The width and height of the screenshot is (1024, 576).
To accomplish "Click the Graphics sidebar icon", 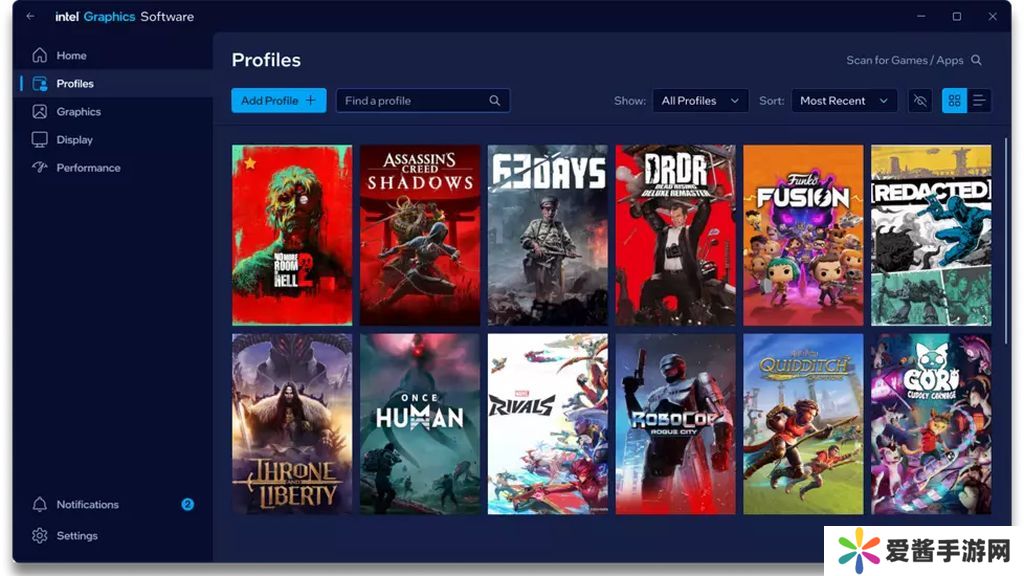I will (x=40, y=112).
